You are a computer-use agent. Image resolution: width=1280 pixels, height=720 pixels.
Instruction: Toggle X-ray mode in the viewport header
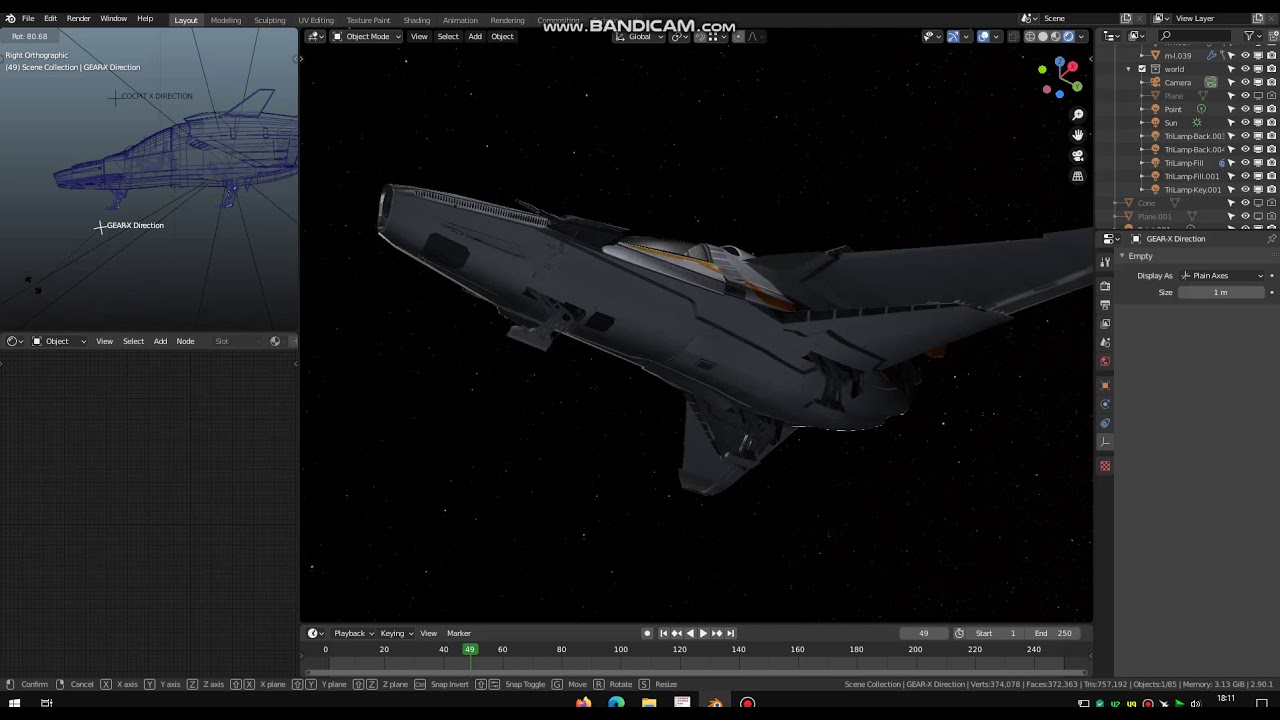(1015, 37)
